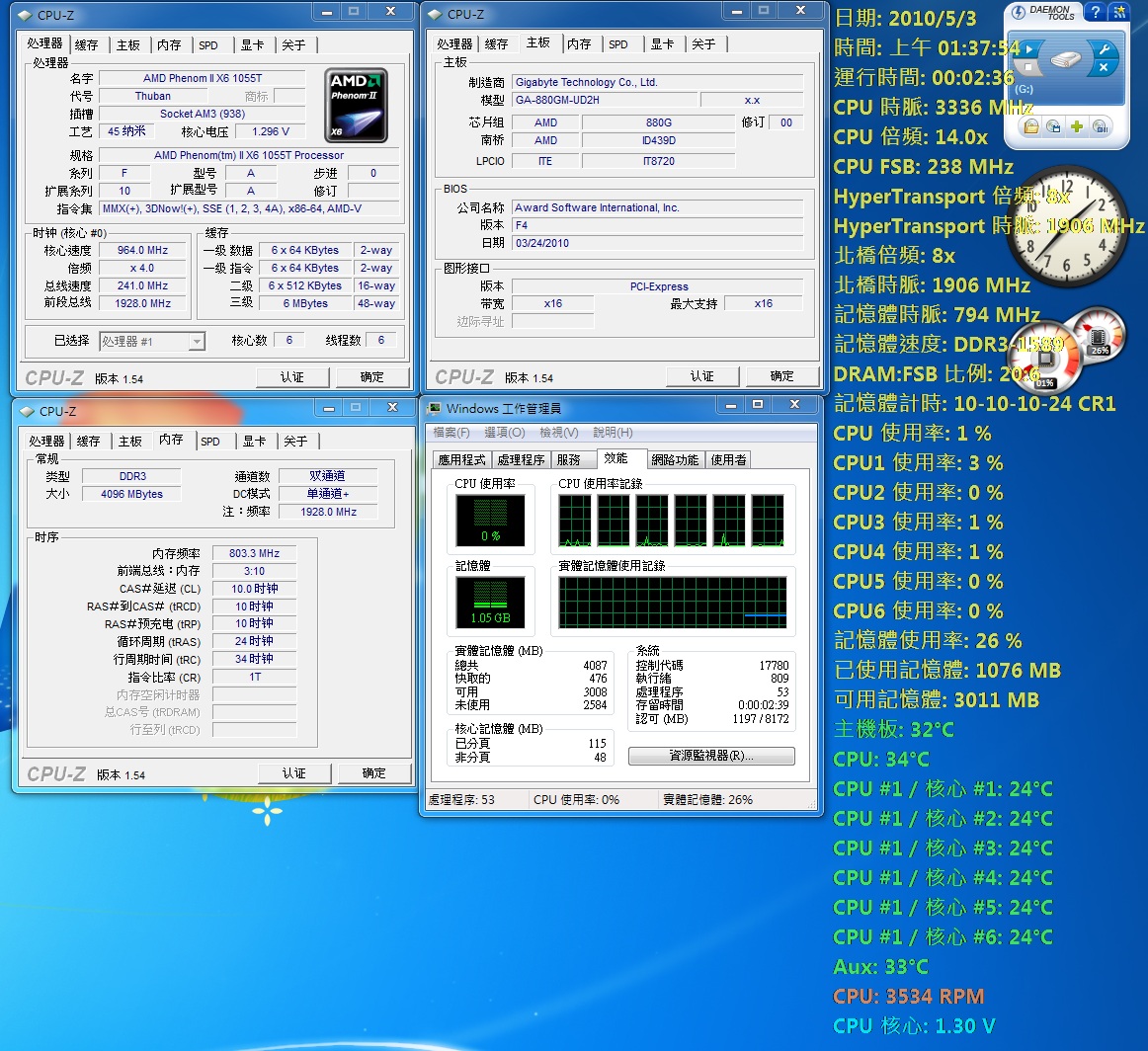Click 认证 button in the memory CPU-Z window
Viewport: 1148px width, 1051px height.
pos(294,773)
